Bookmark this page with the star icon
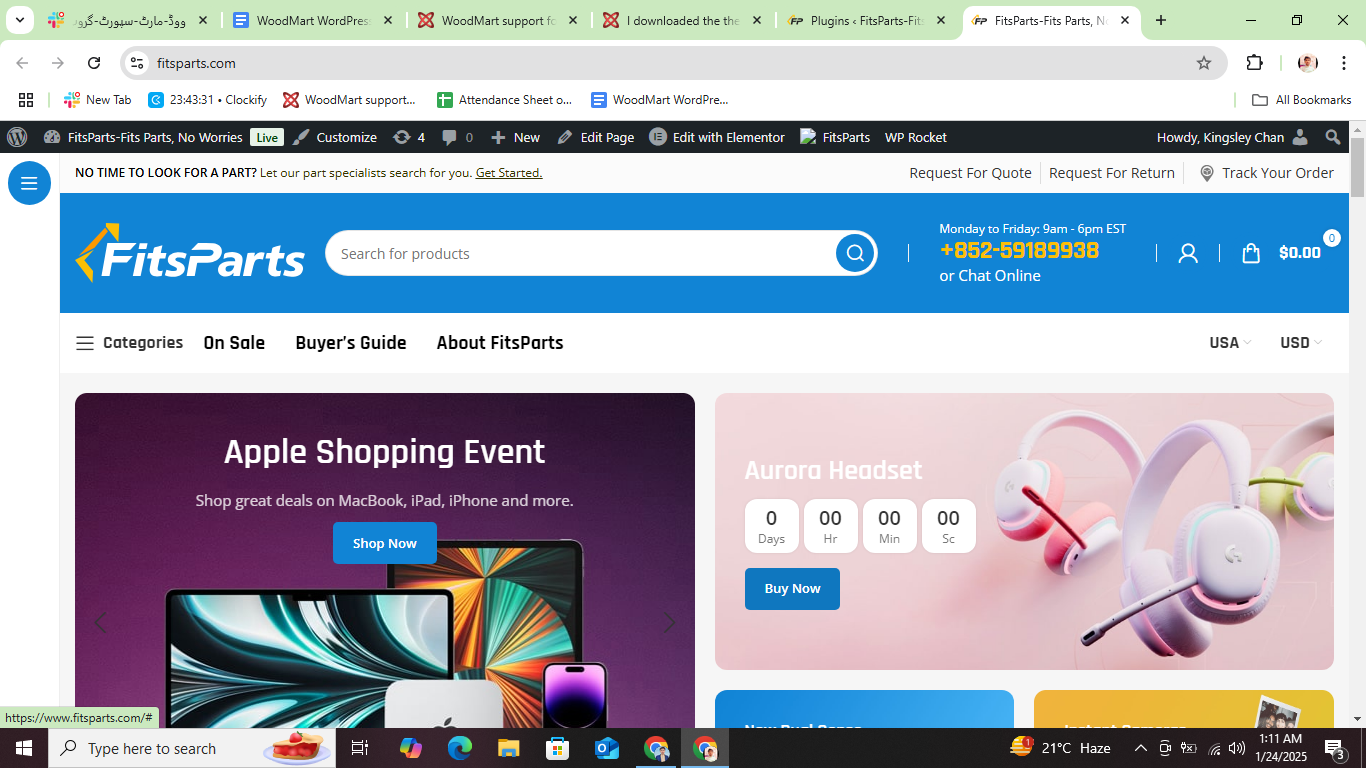 [1204, 63]
